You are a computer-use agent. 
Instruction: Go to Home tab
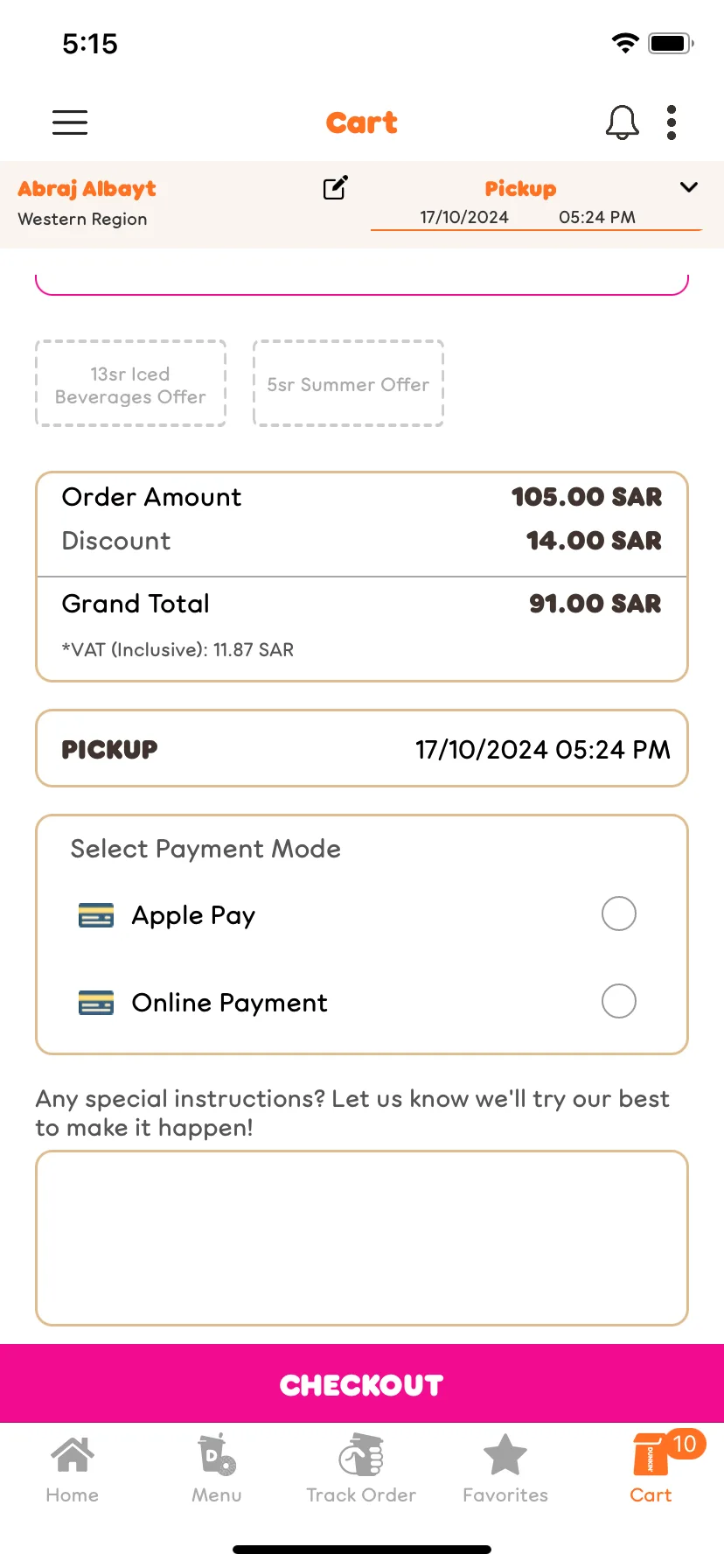pos(73,1469)
